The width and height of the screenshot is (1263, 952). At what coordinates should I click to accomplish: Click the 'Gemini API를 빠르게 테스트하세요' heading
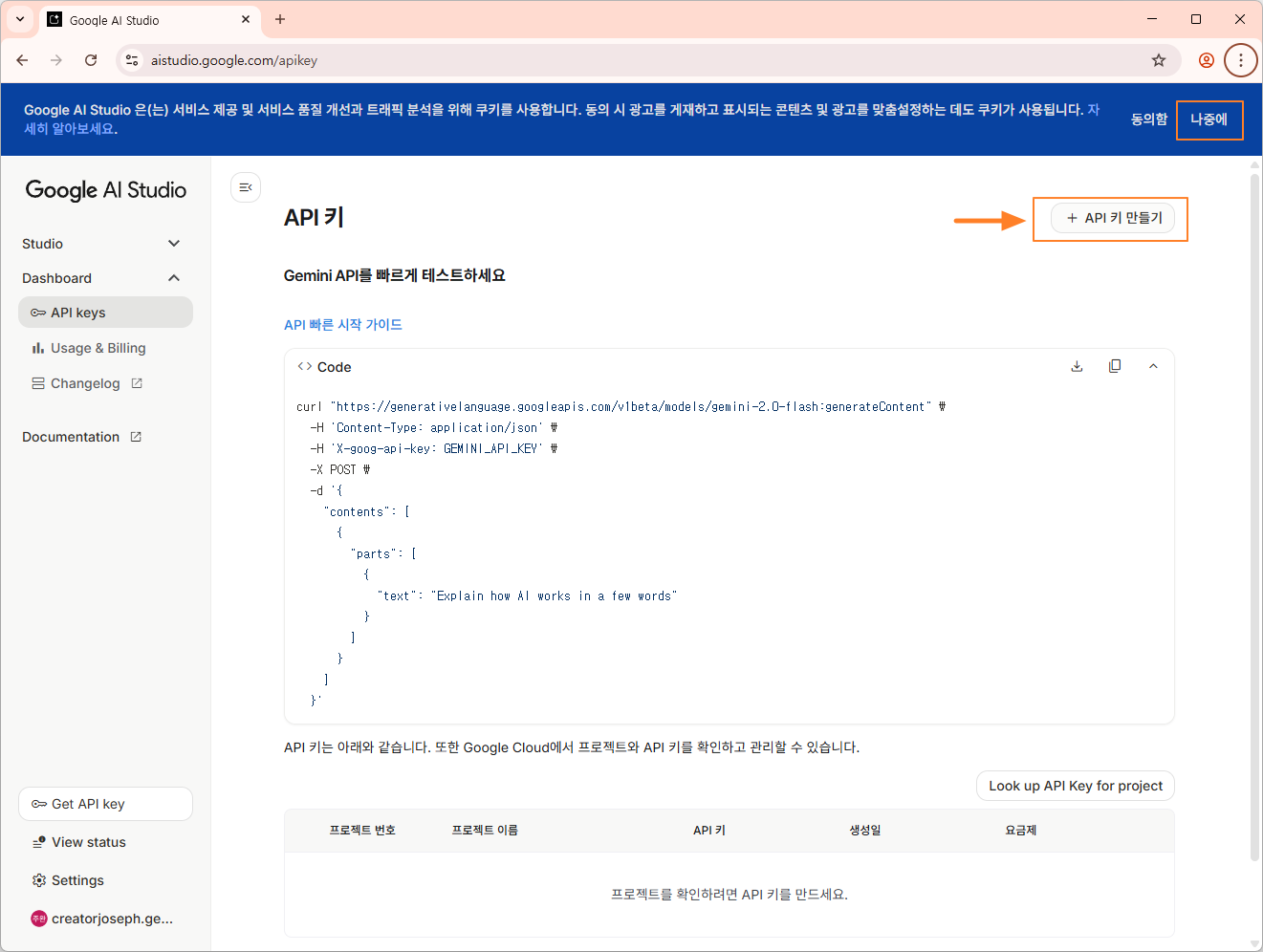pyautogui.click(x=395, y=275)
